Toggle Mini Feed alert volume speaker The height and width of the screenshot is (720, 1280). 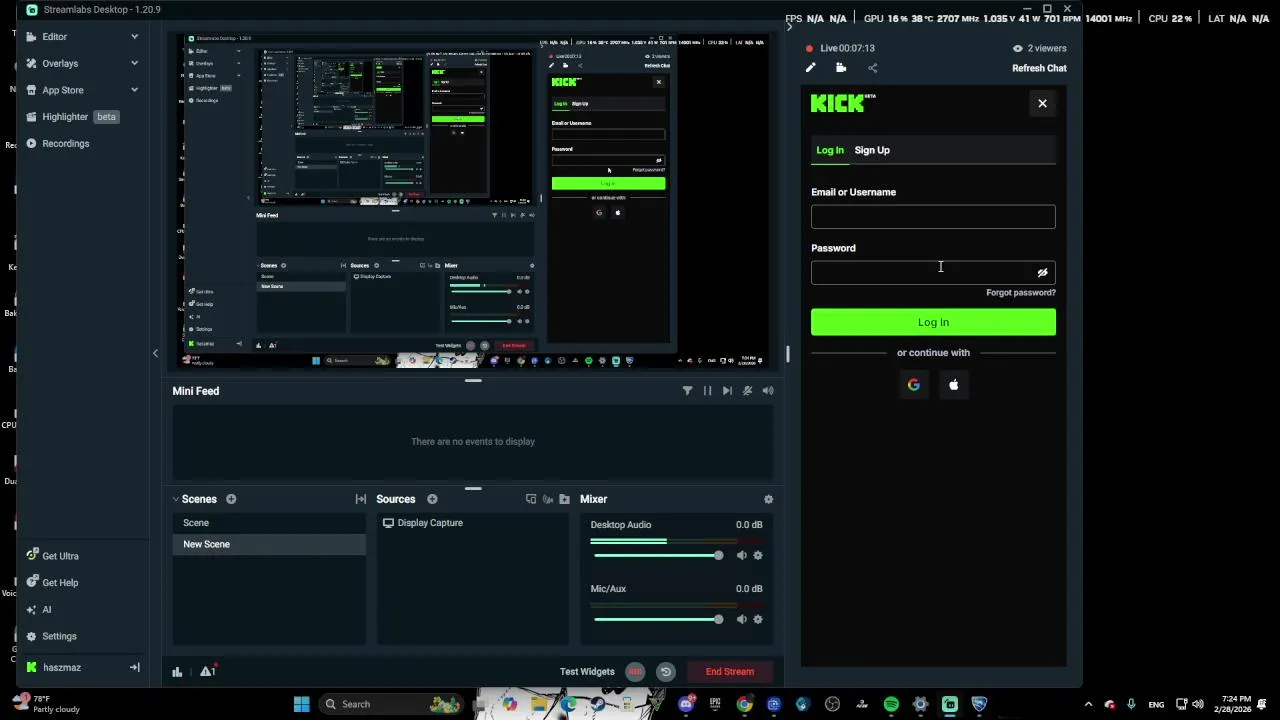pos(768,391)
